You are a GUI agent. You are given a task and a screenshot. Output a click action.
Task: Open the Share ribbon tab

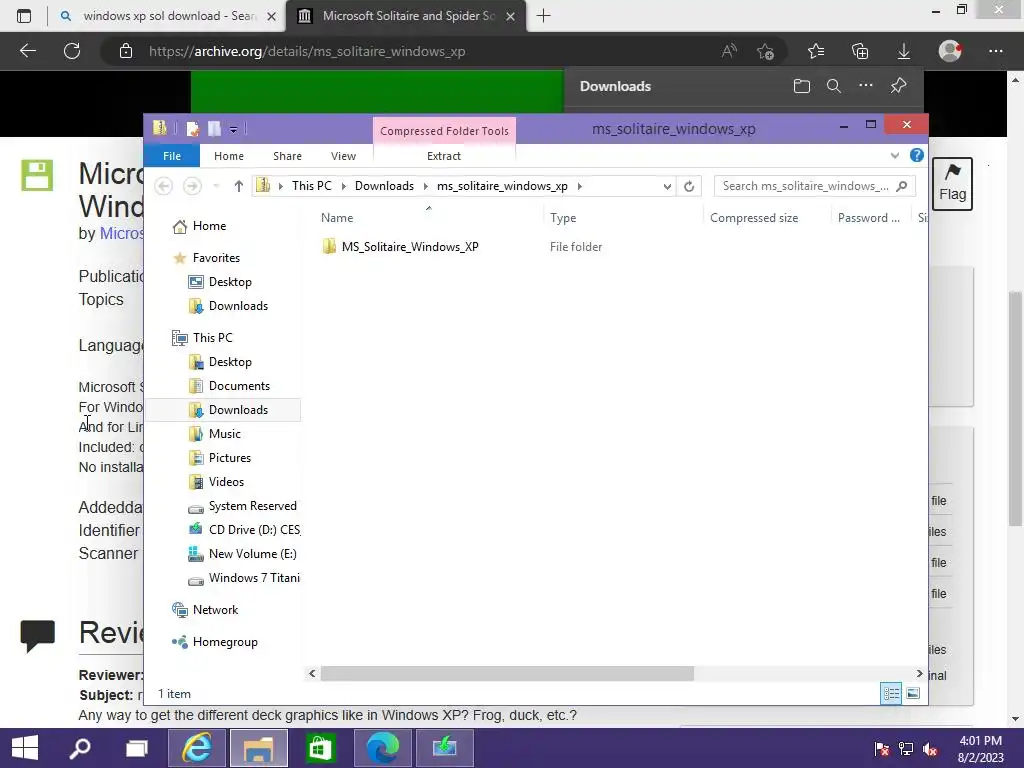(287, 156)
